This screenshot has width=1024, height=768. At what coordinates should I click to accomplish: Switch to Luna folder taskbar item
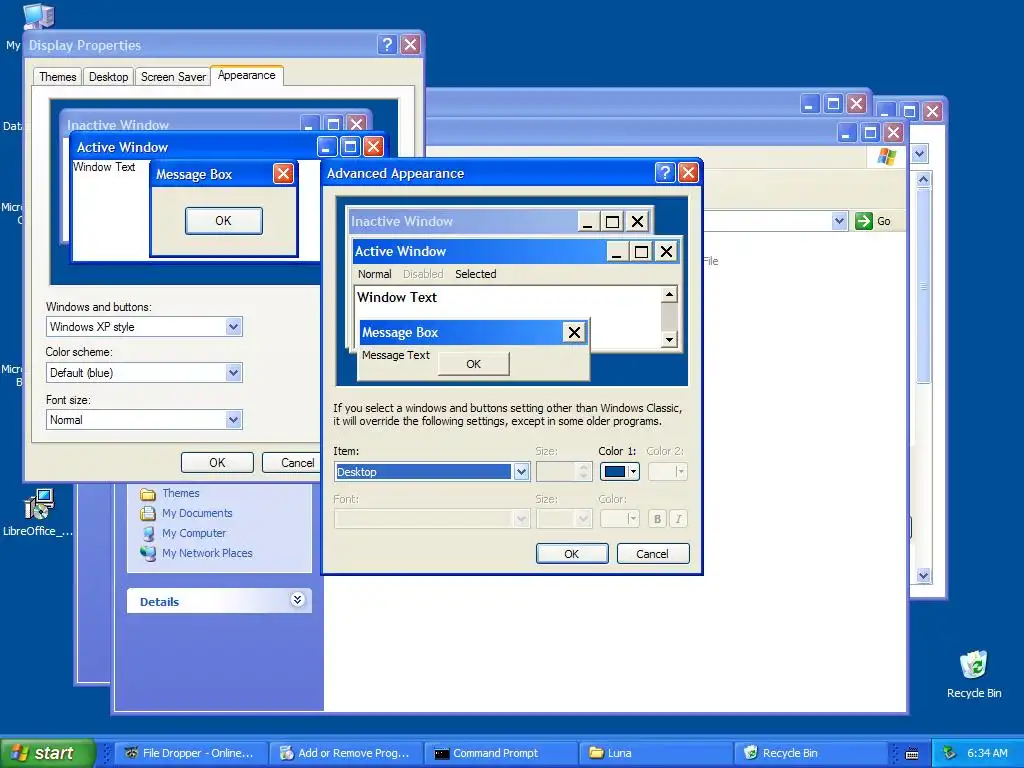point(656,753)
